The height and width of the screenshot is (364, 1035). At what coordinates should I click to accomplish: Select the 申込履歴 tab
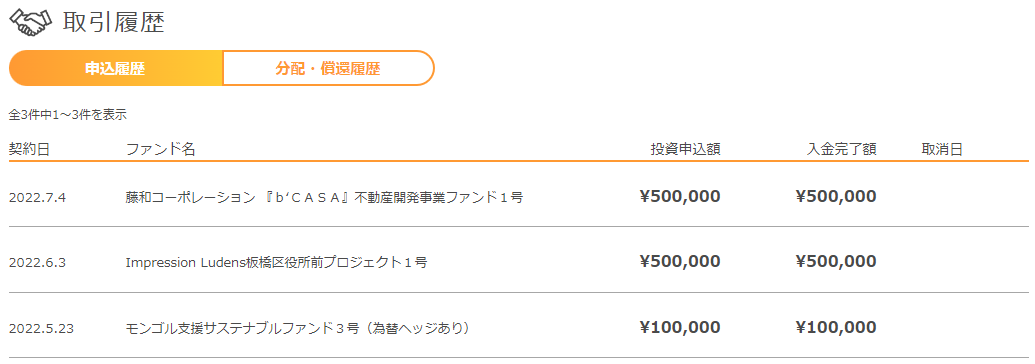[x=116, y=68]
